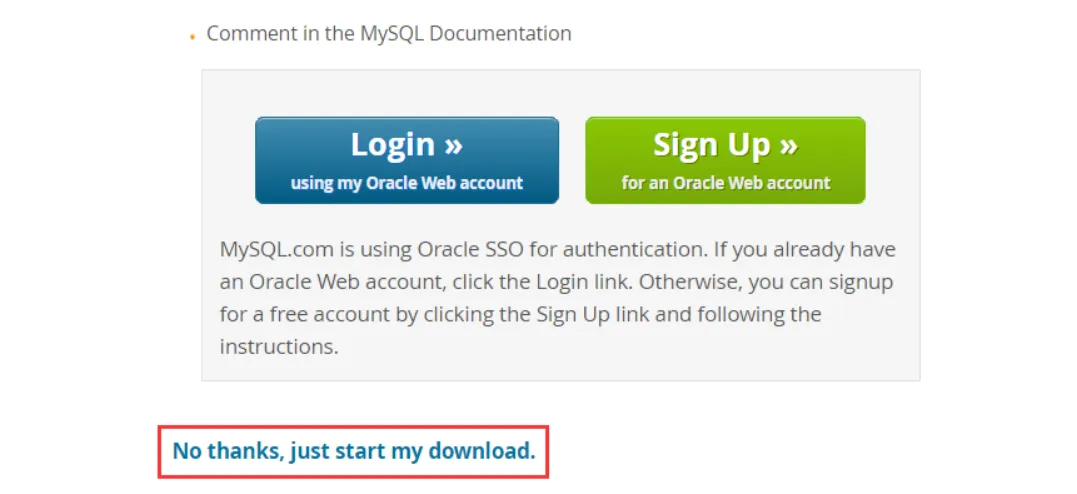Click 'for an Oracle Web account' subtitle
Screen dimensions: 1077x494
coord(725,183)
